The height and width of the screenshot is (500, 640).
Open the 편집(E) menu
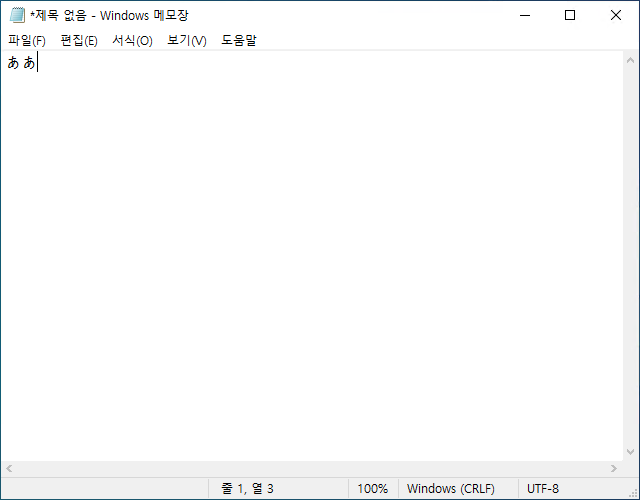coord(79,40)
